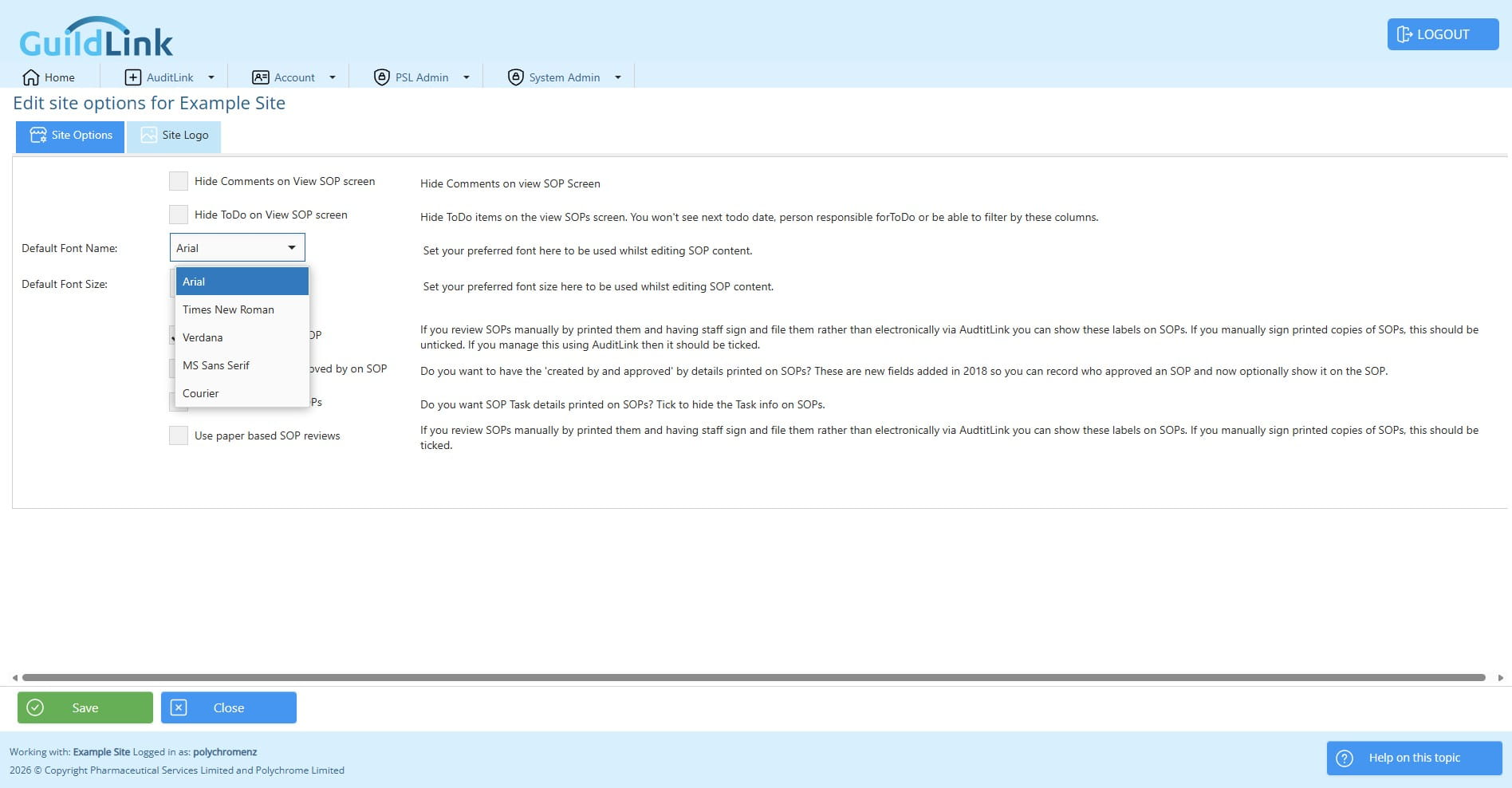Screen dimensions: 1512x788
Task: Choose Times New Roman font option
Action: point(242,309)
